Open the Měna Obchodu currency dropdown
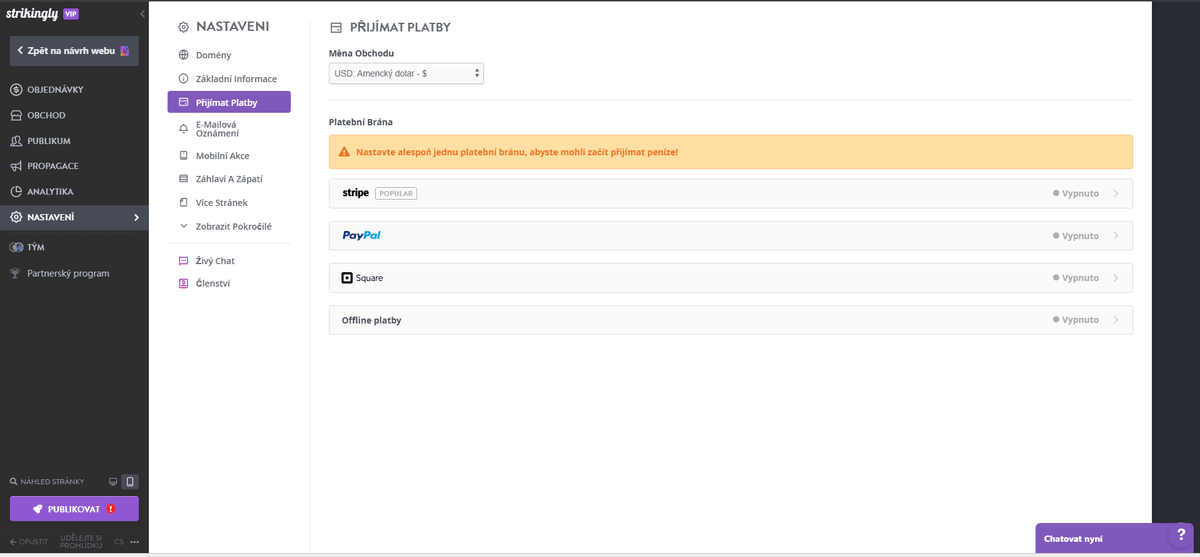This screenshot has height=557, width=1200. click(x=406, y=73)
